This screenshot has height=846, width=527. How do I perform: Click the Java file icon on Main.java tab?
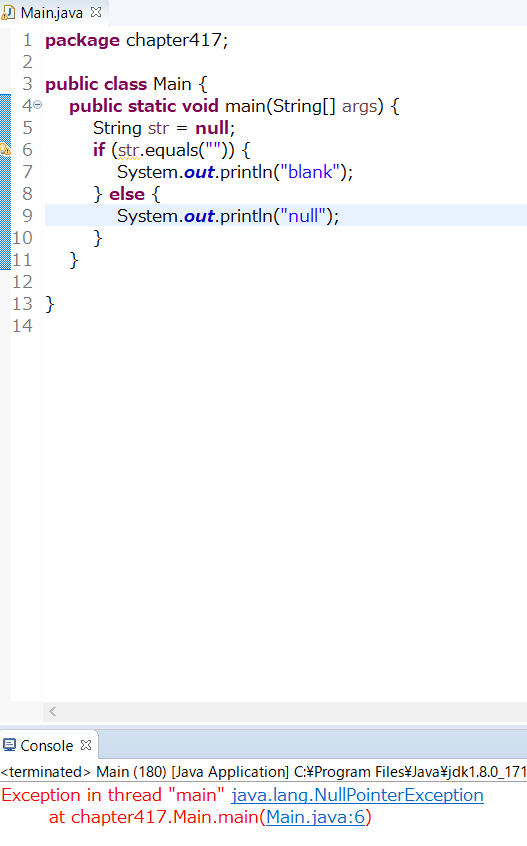[8, 12]
